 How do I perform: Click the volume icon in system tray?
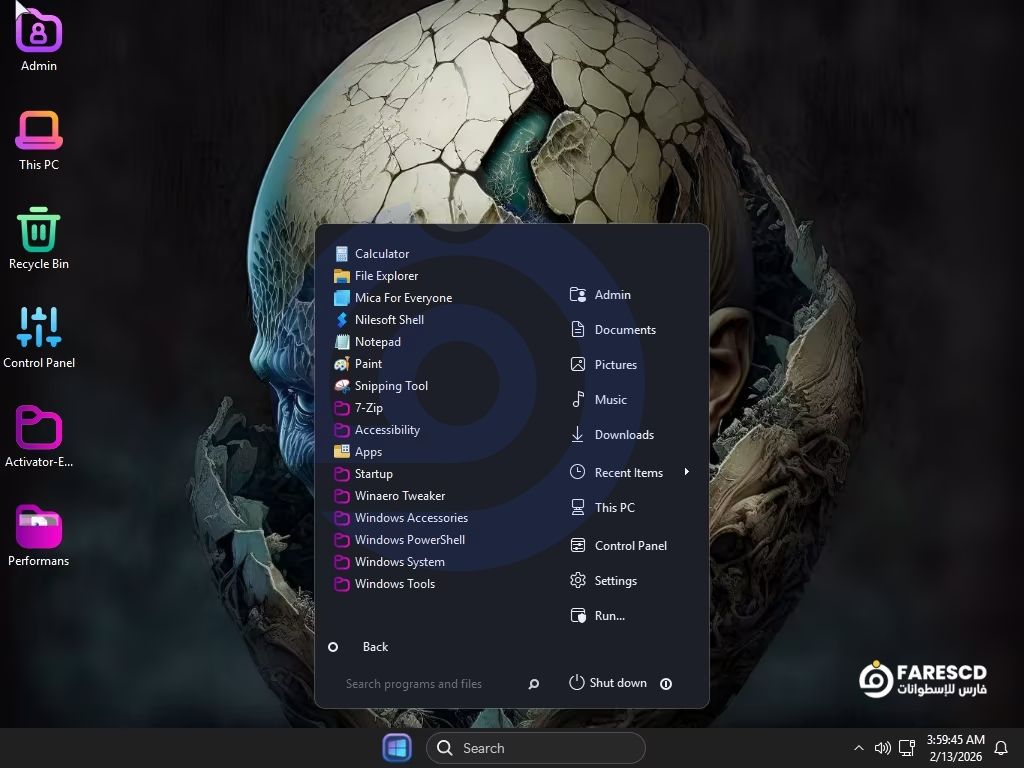pyautogui.click(x=882, y=748)
